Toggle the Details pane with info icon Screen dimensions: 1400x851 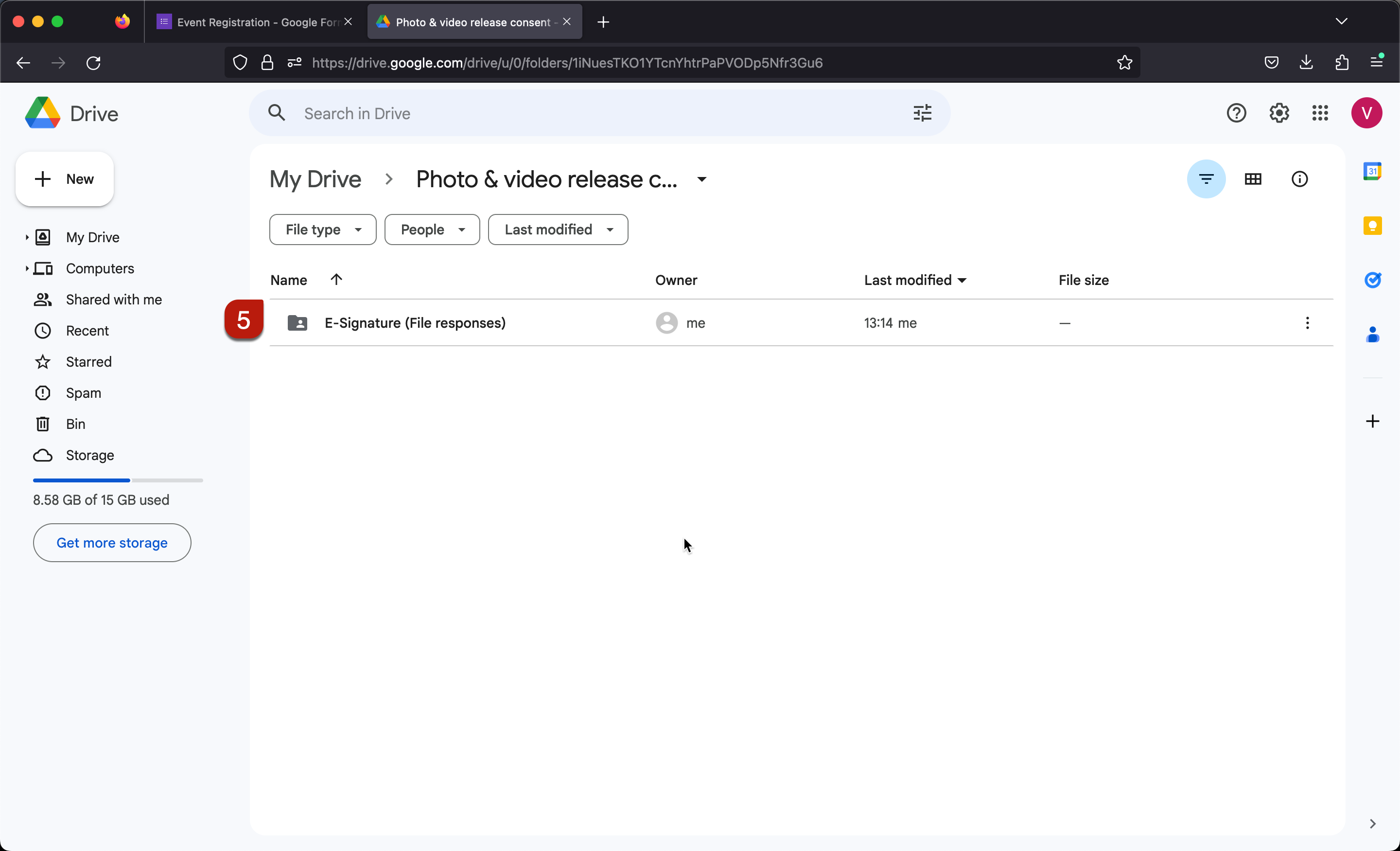click(1300, 178)
